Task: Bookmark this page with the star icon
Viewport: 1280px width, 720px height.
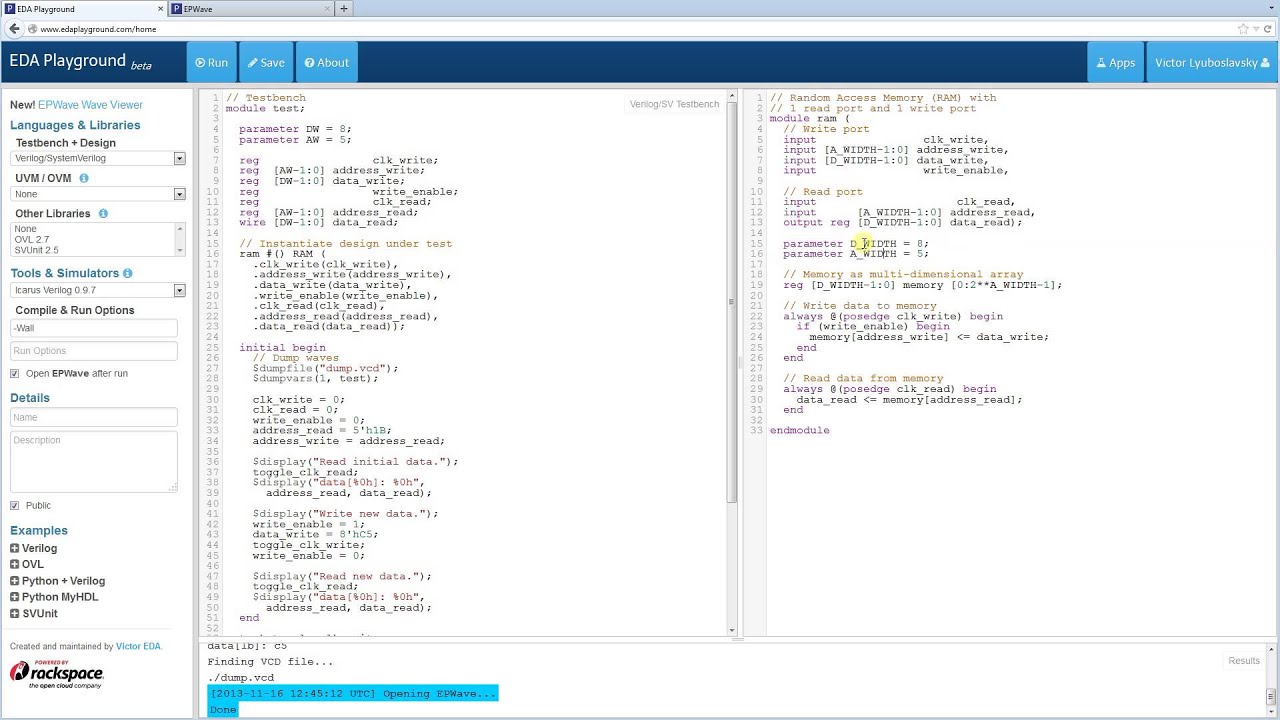Action: tap(1243, 29)
